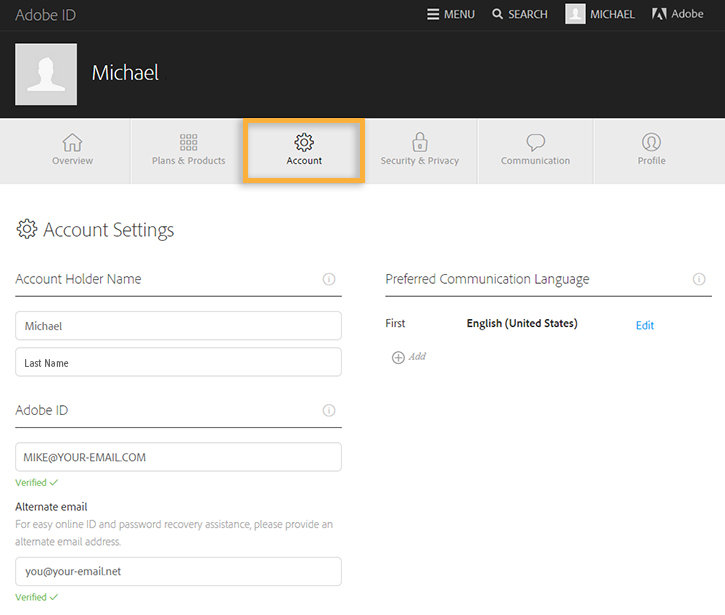Click the MICHAEL username in top bar
The height and width of the screenshot is (615, 725).
612,14
